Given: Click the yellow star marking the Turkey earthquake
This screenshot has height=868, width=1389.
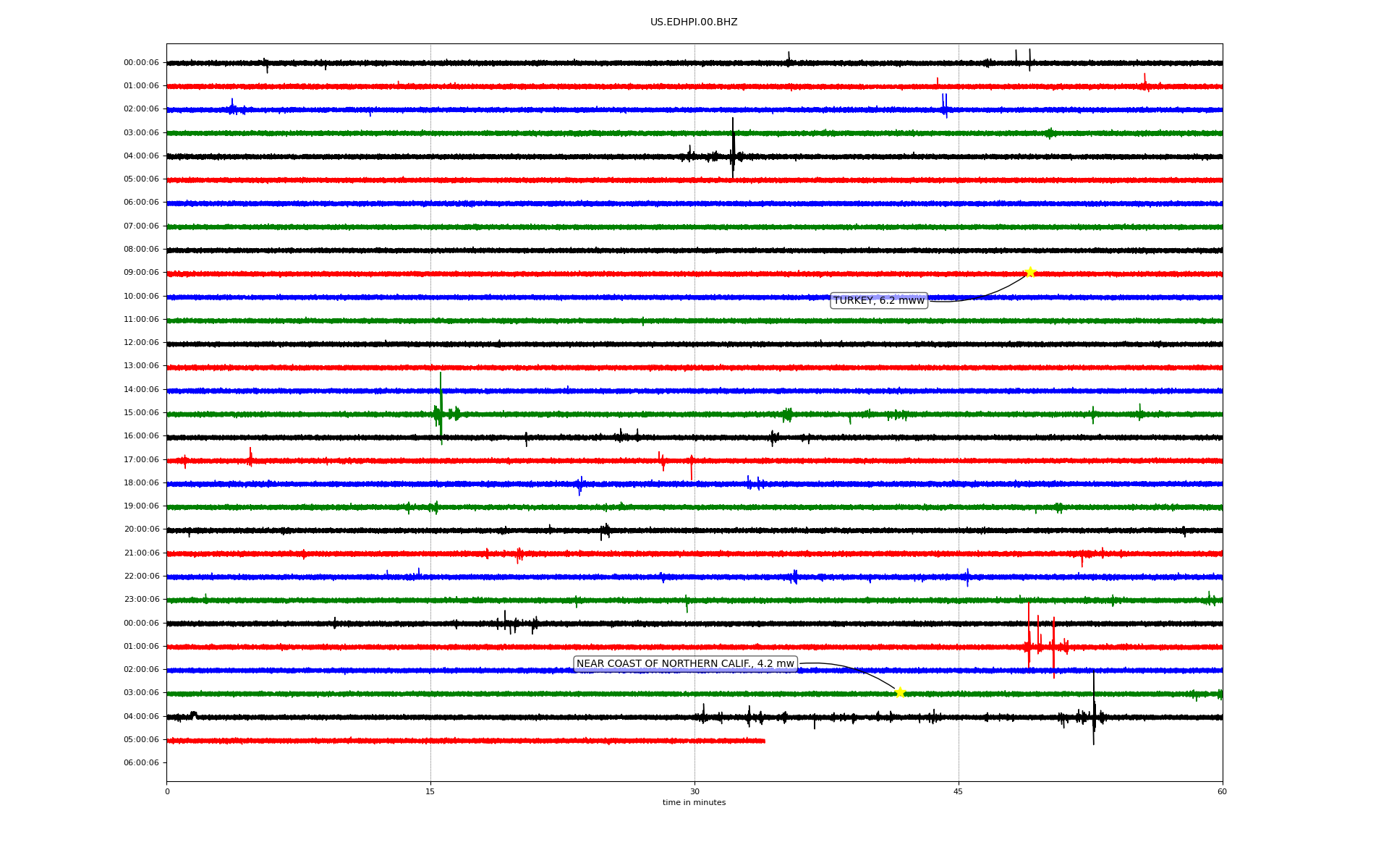Looking at the screenshot, I should click(1030, 273).
